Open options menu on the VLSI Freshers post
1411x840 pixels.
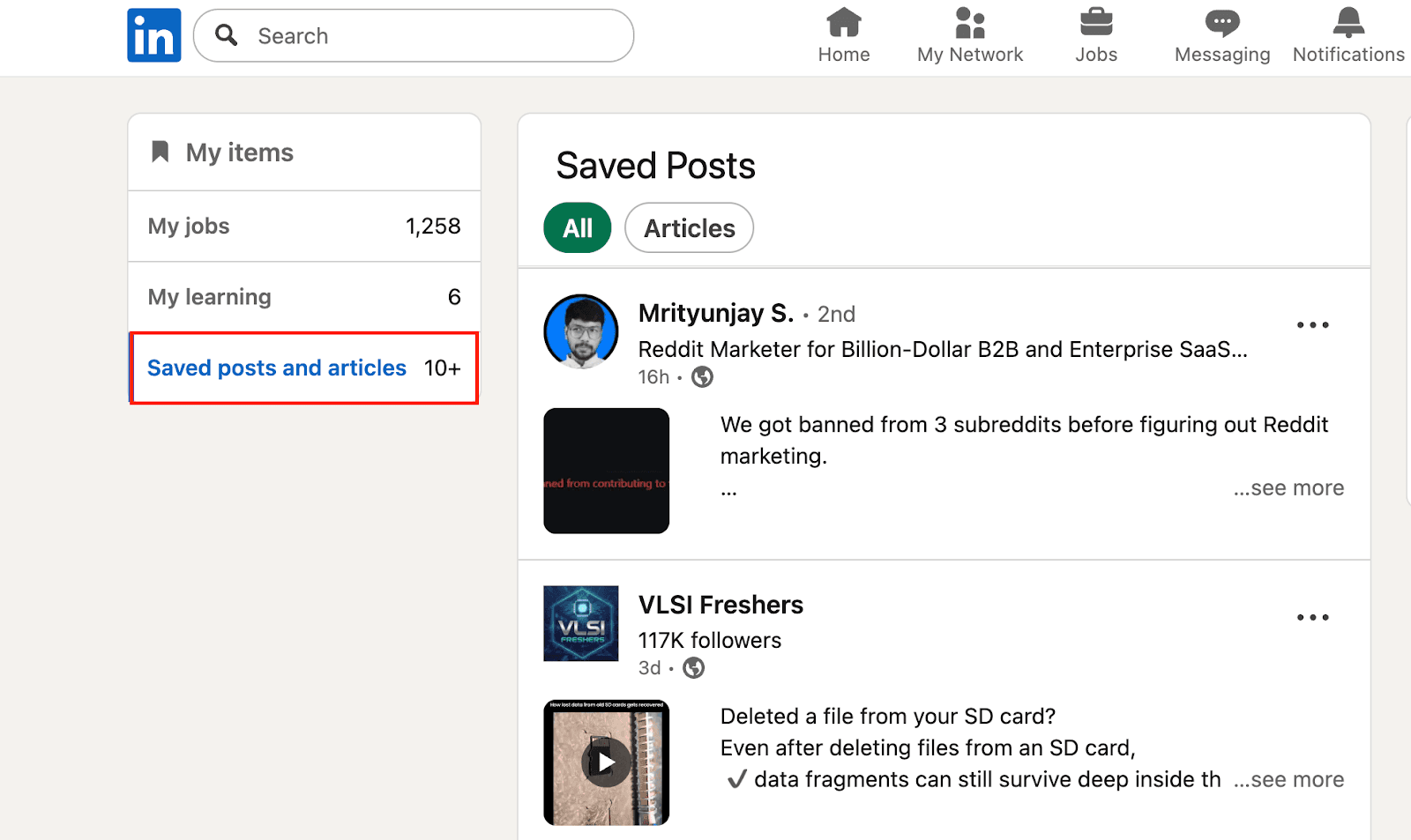tap(1312, 617)
